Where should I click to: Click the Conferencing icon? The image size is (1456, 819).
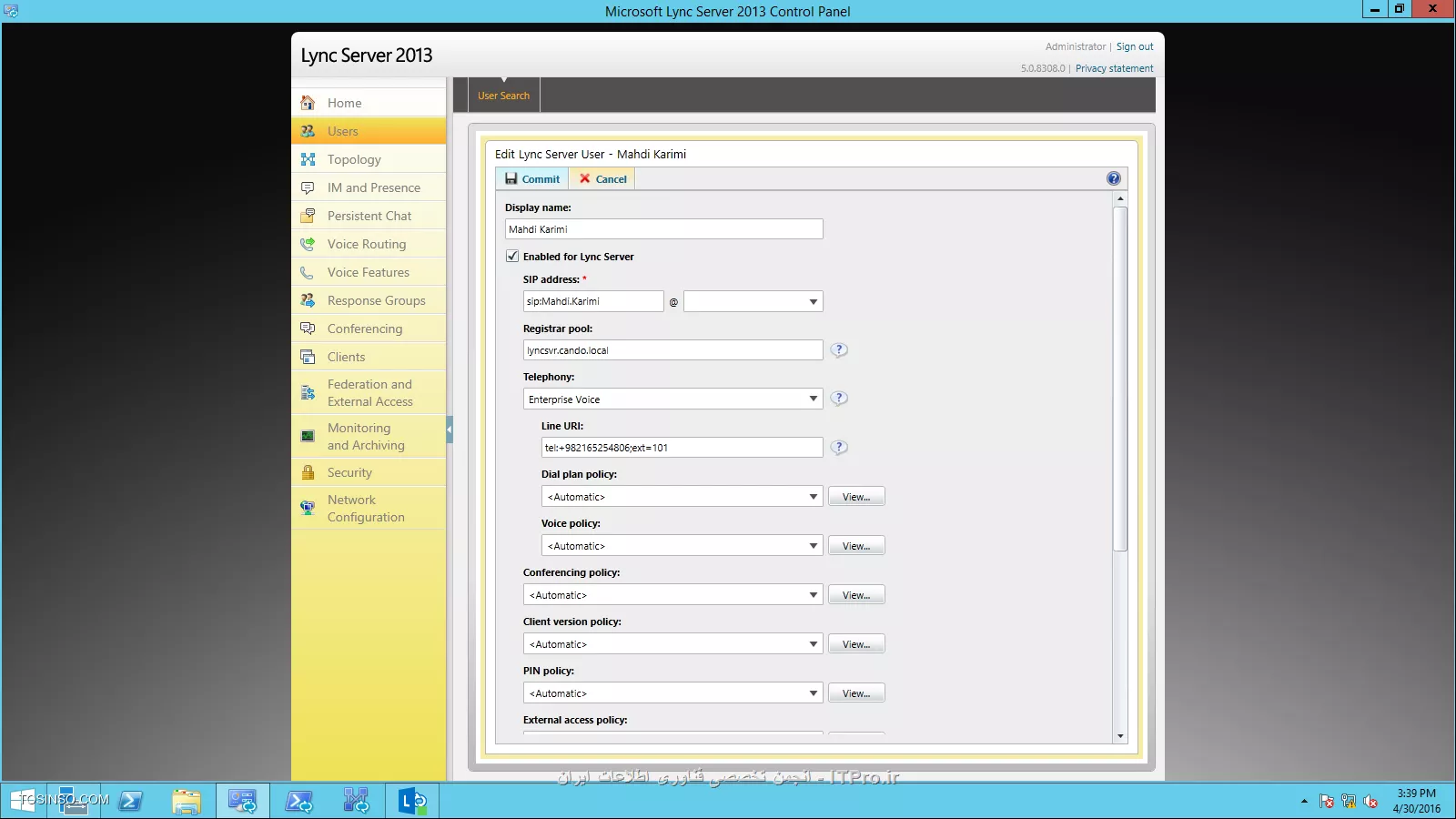[308, 329]
